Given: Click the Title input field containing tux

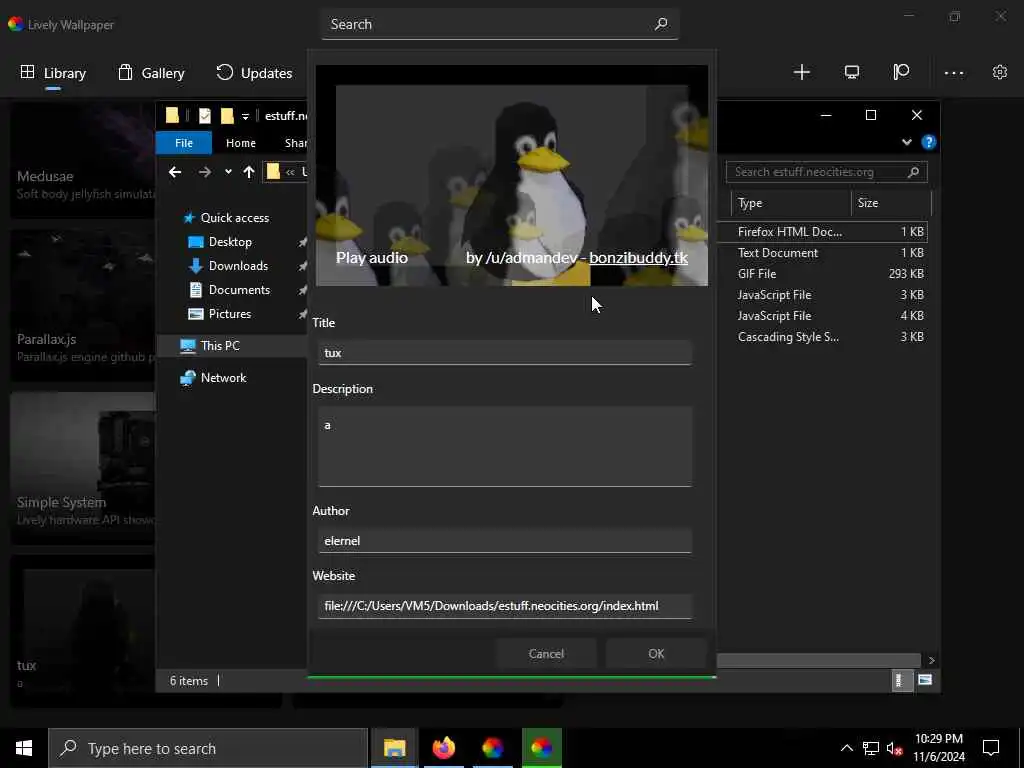Looking at the screenshot, I should click(505, 353).
